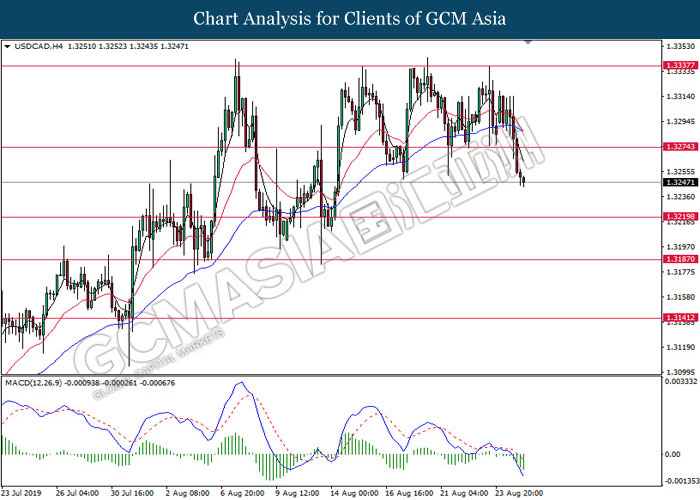Click the 1.30995 price axis value
700x500 pixels.
[x=680, y=372]
